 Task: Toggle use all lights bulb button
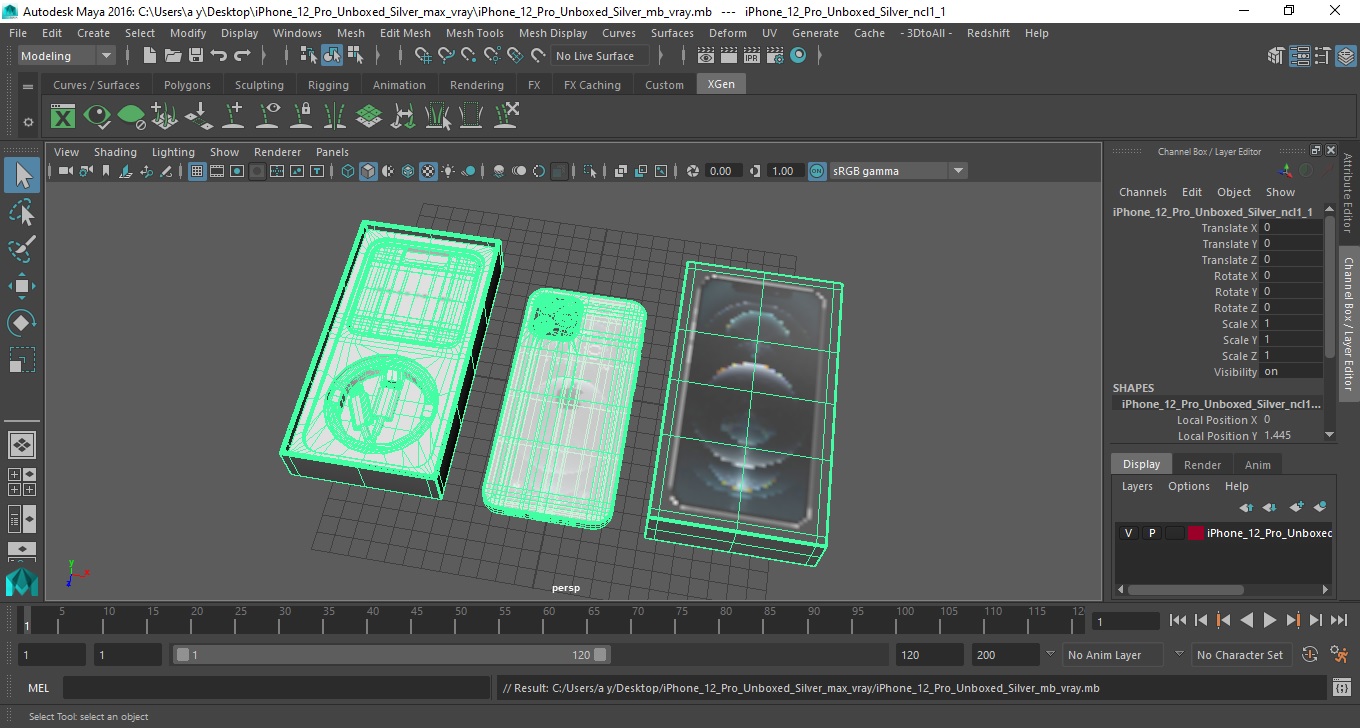coord(448,171)
